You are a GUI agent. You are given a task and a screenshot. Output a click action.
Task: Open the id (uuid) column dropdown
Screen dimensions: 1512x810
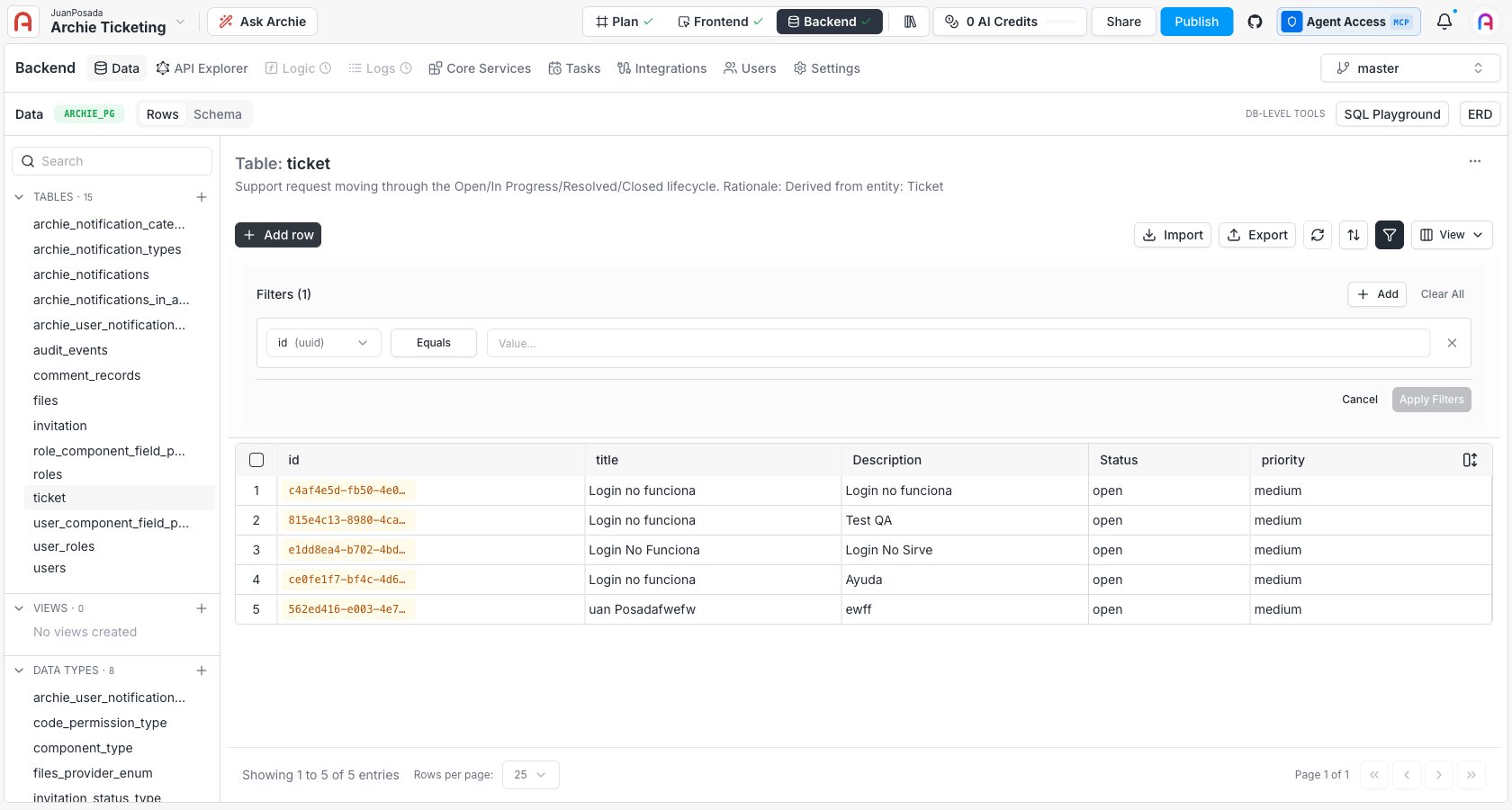324,343
